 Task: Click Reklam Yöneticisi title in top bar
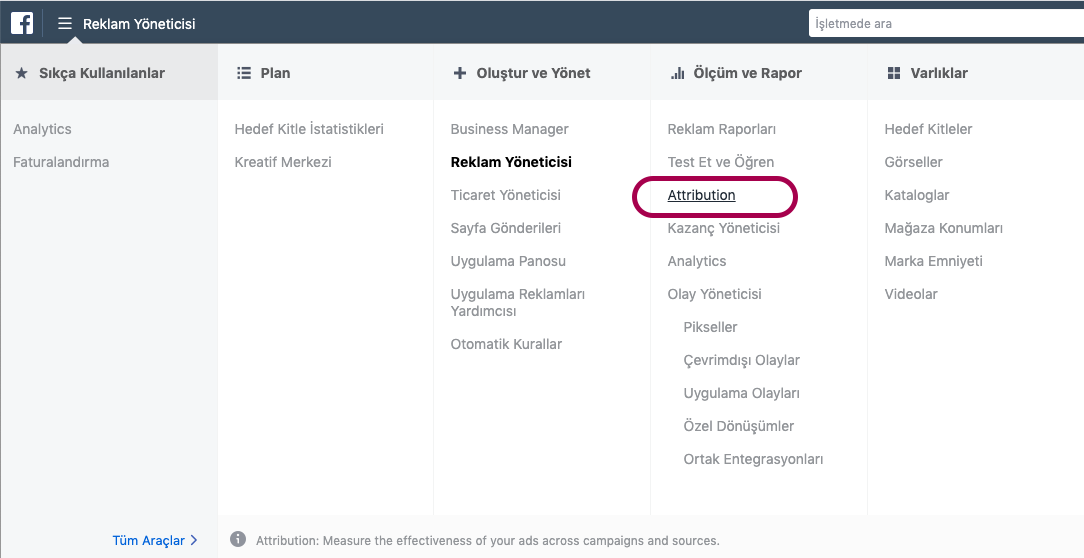point(139,24)
